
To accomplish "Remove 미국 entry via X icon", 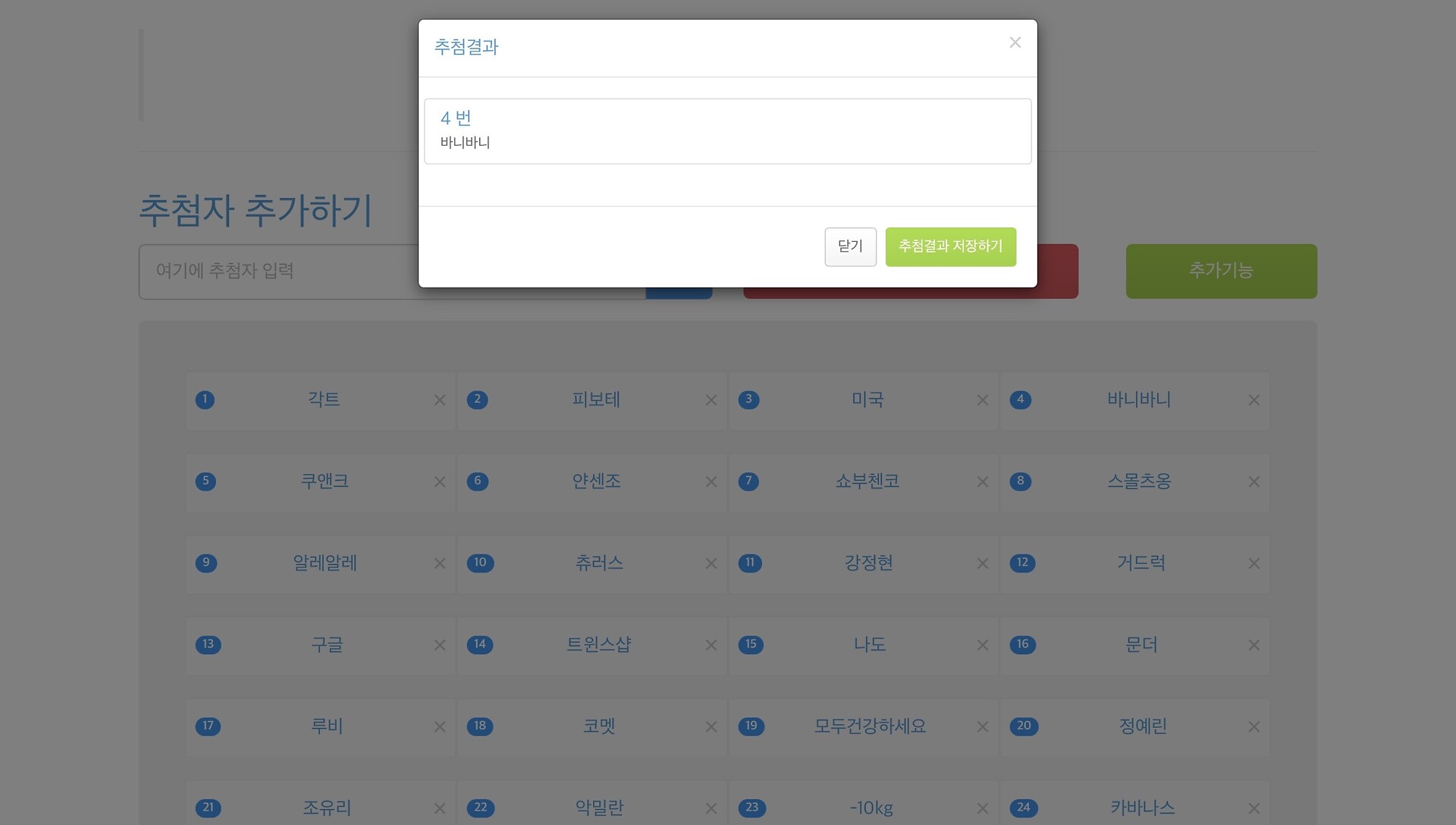I will [x=983, y=400].
